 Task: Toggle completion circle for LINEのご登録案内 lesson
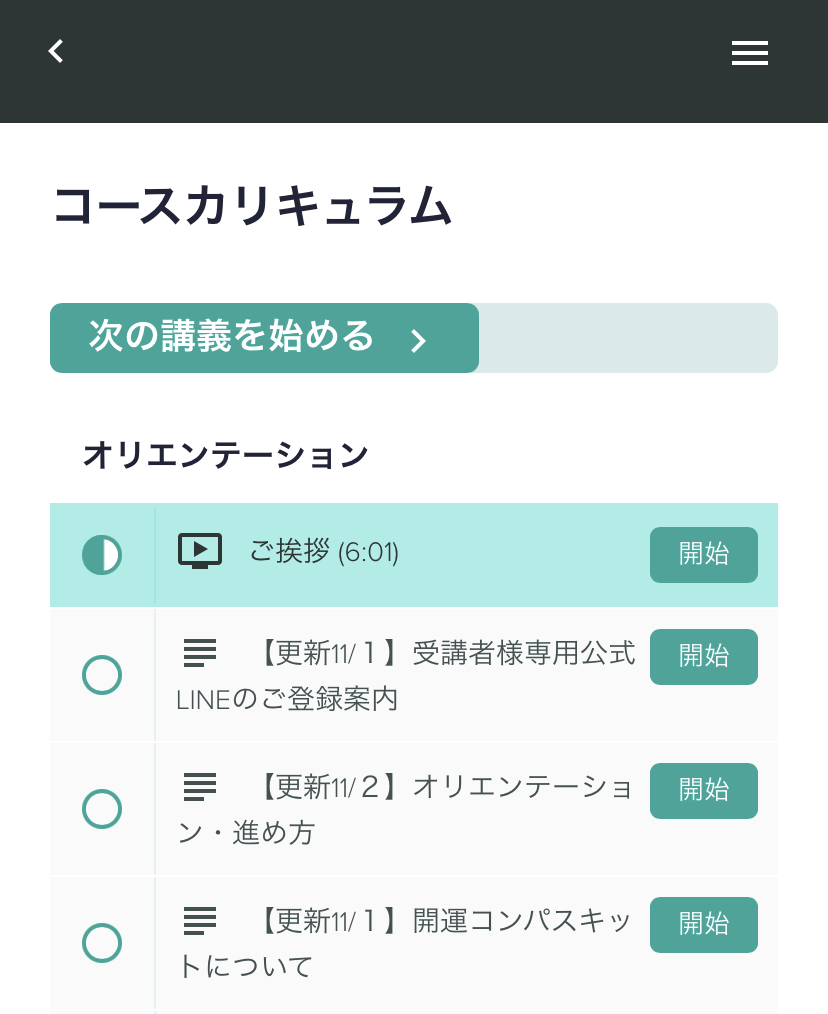102,674
